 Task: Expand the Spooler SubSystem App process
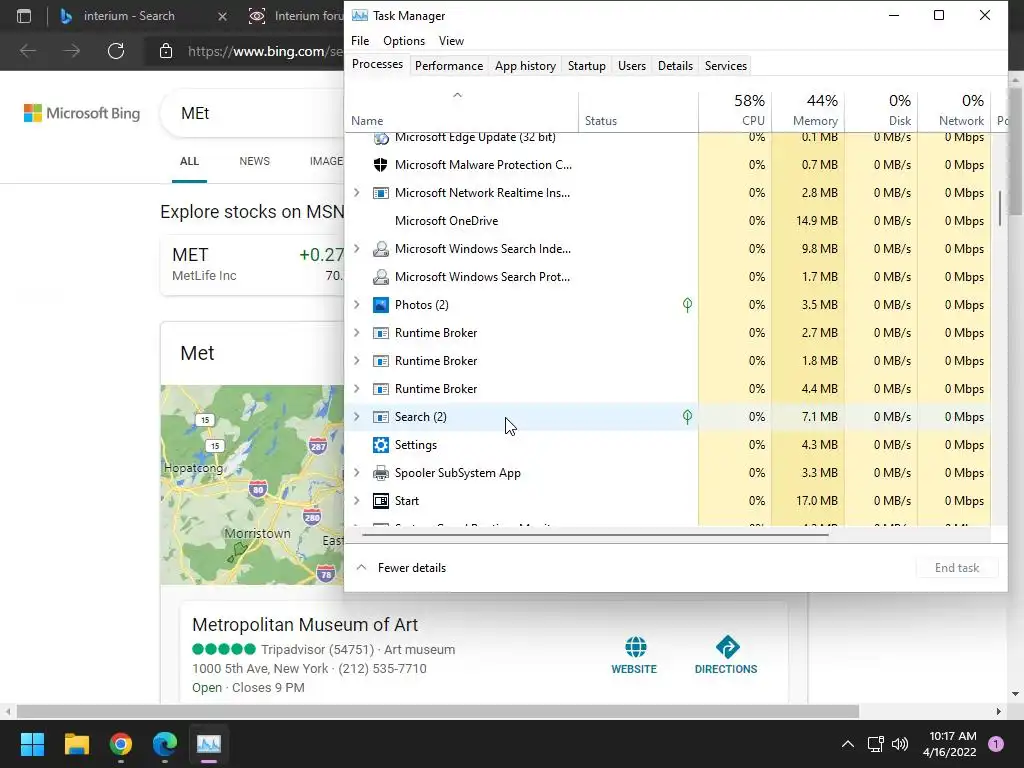click(x=357, y=473)
